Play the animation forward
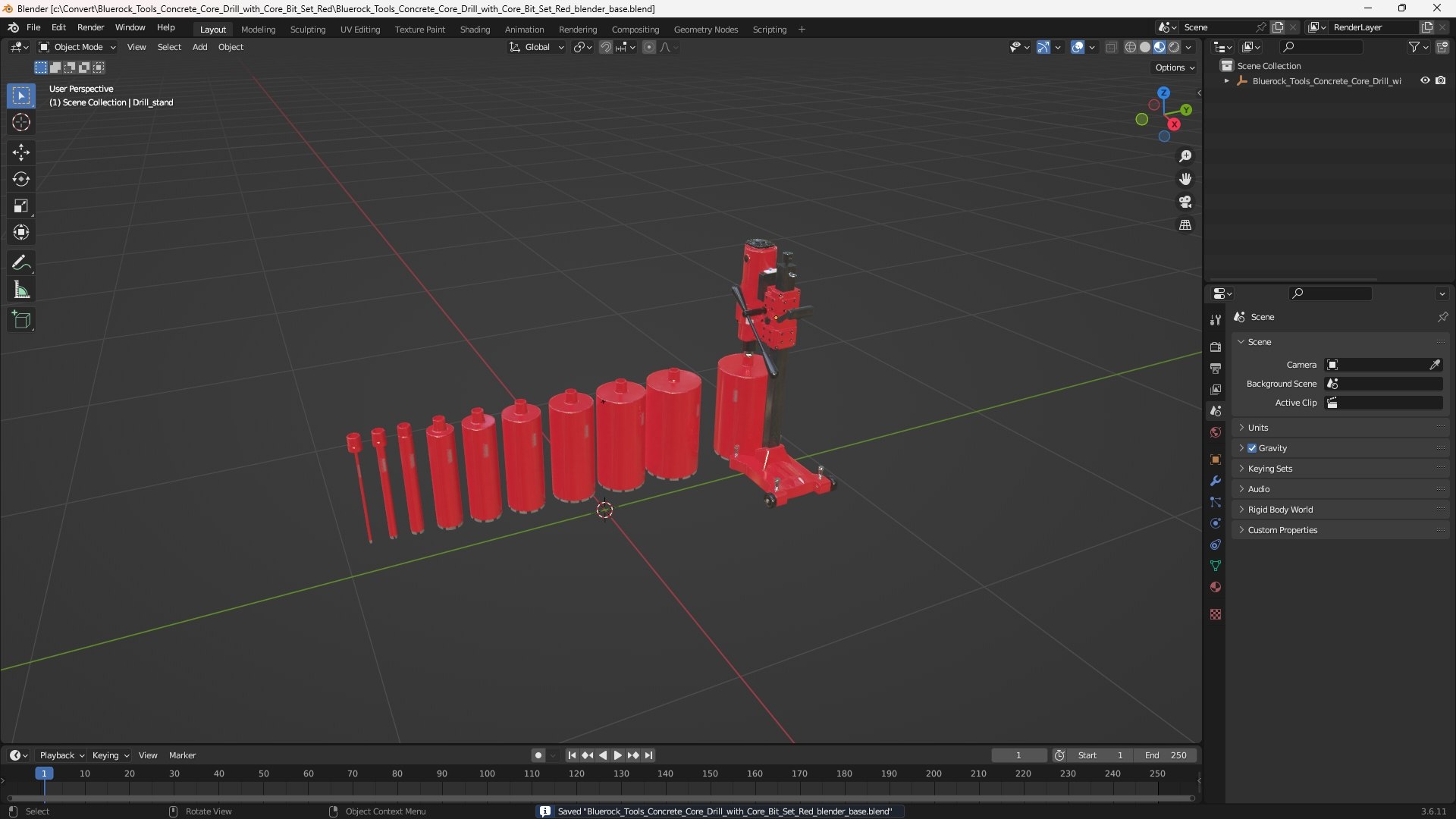Image resolution: width=1456 pixels, height=819 pixels. coord(617,755)
